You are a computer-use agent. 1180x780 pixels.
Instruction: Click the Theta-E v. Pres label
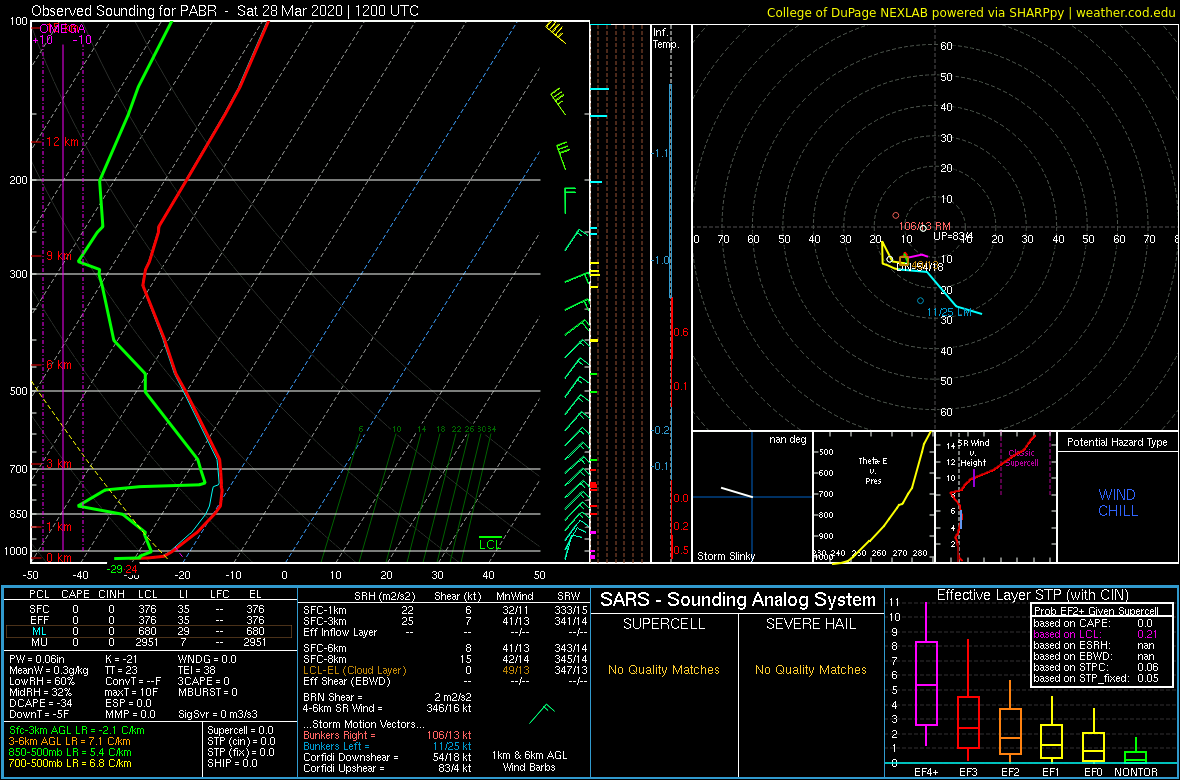[x=874, y=470]
